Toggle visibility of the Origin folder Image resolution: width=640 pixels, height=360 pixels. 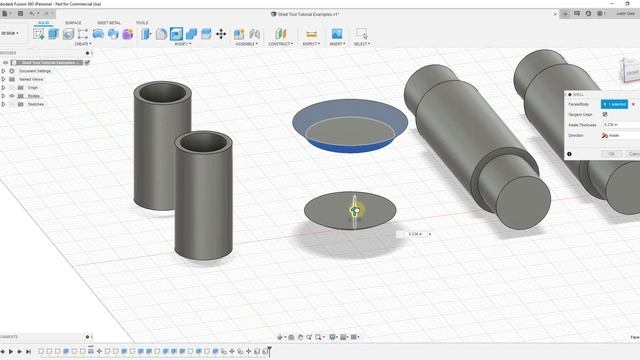coord(12,88)
